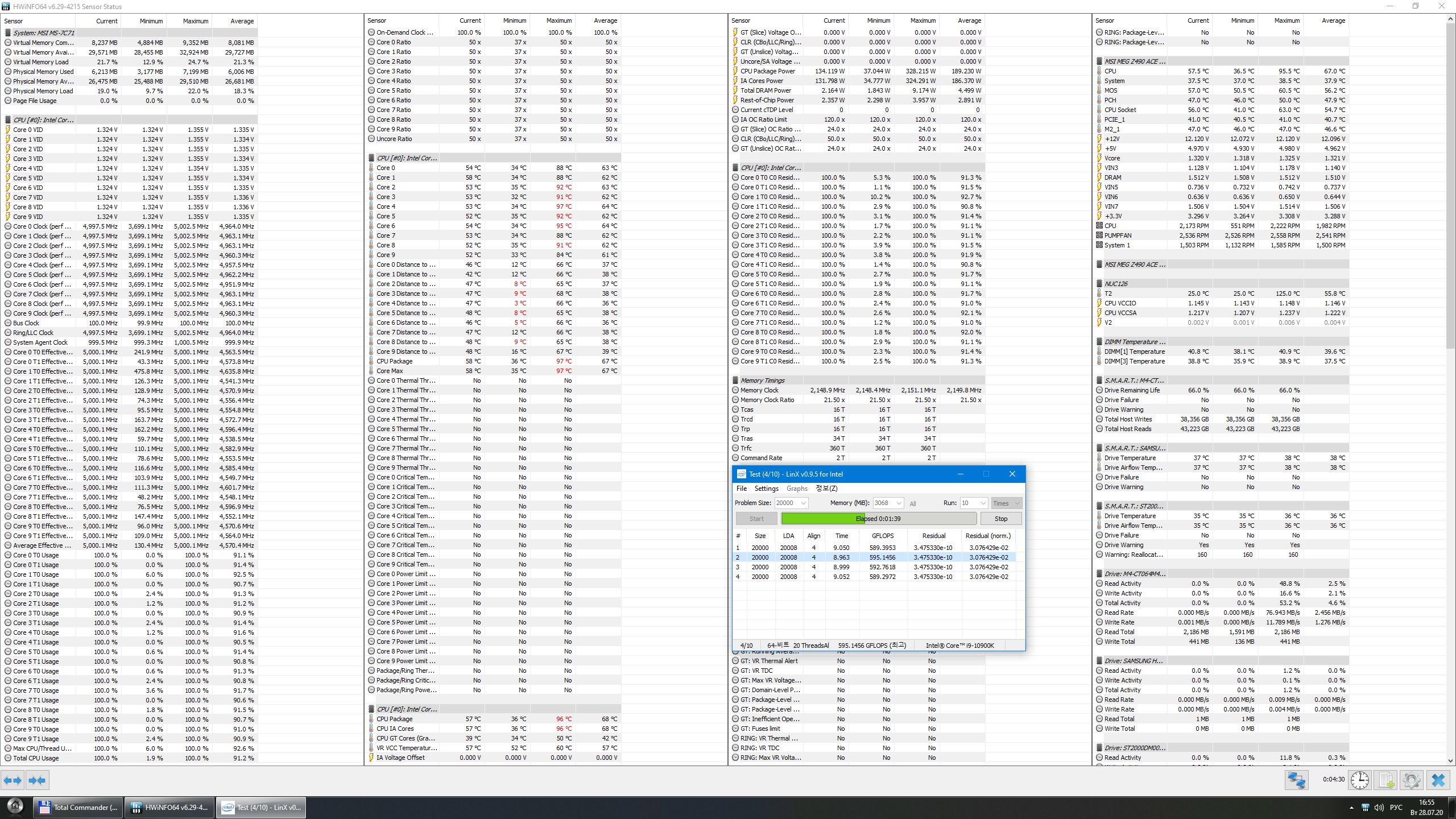
Task: Click the LinX elapsed progress bar
Action: (x=878, y=519)
